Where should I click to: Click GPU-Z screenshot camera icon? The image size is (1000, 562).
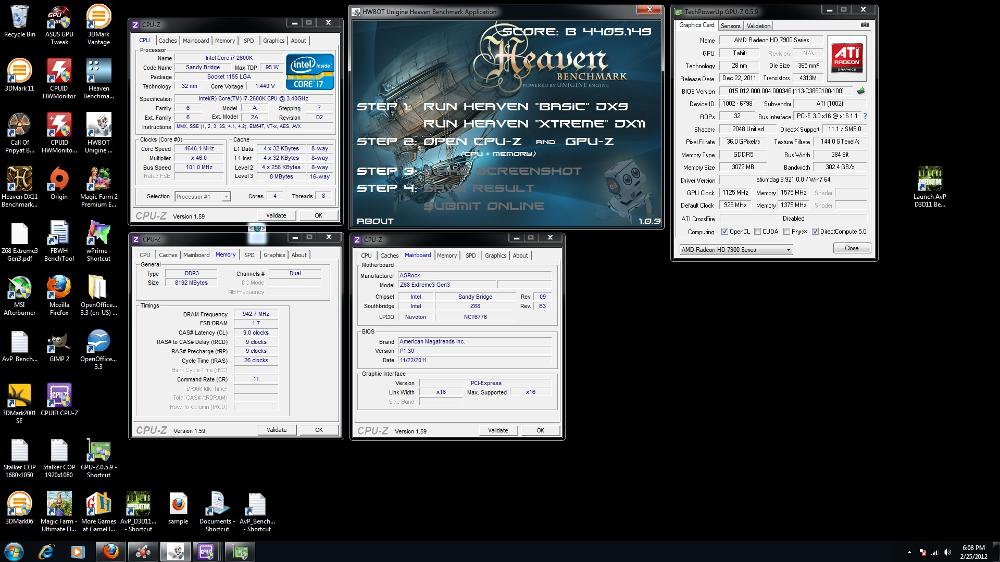click(864, 25)
